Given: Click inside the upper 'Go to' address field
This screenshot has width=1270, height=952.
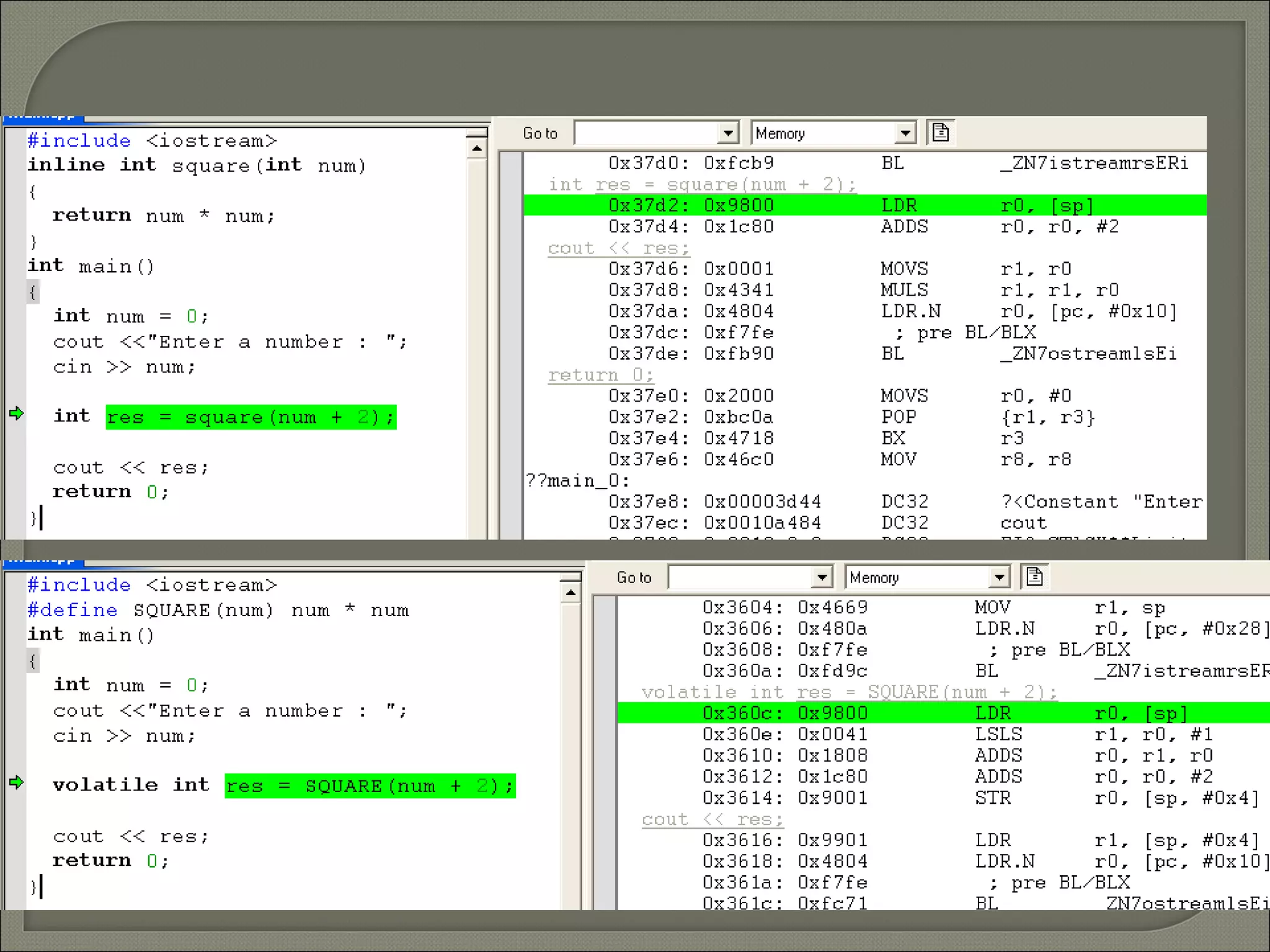Looking at the screenshot, I should [x=646, y=133].
